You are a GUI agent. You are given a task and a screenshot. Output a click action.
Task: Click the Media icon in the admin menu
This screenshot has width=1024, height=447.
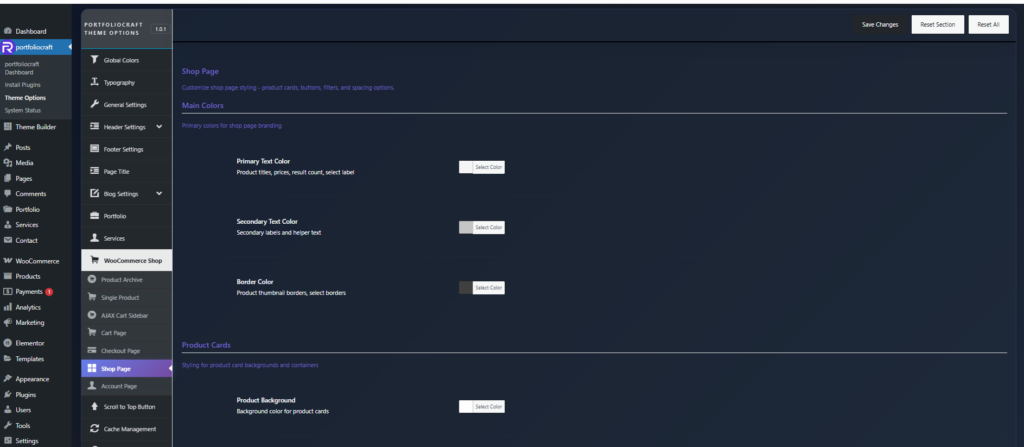[x=8, y=162]
